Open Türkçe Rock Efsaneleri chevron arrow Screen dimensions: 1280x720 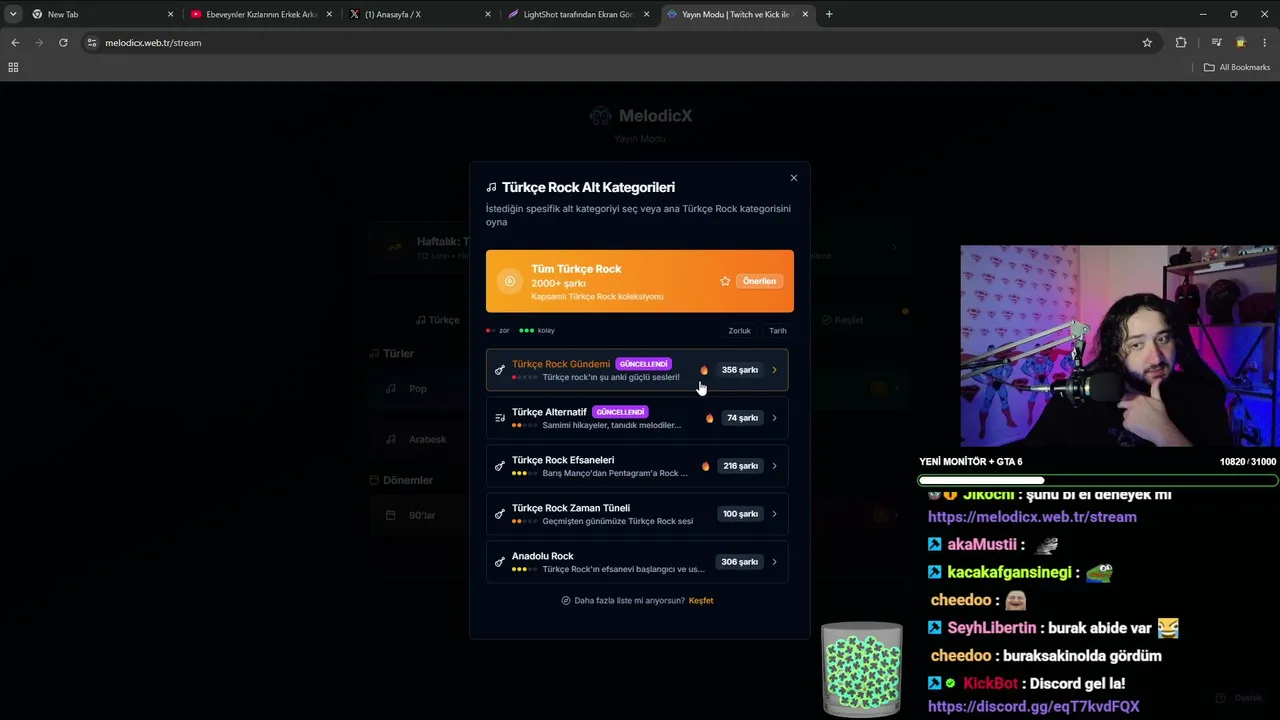[x=774, y=466]
